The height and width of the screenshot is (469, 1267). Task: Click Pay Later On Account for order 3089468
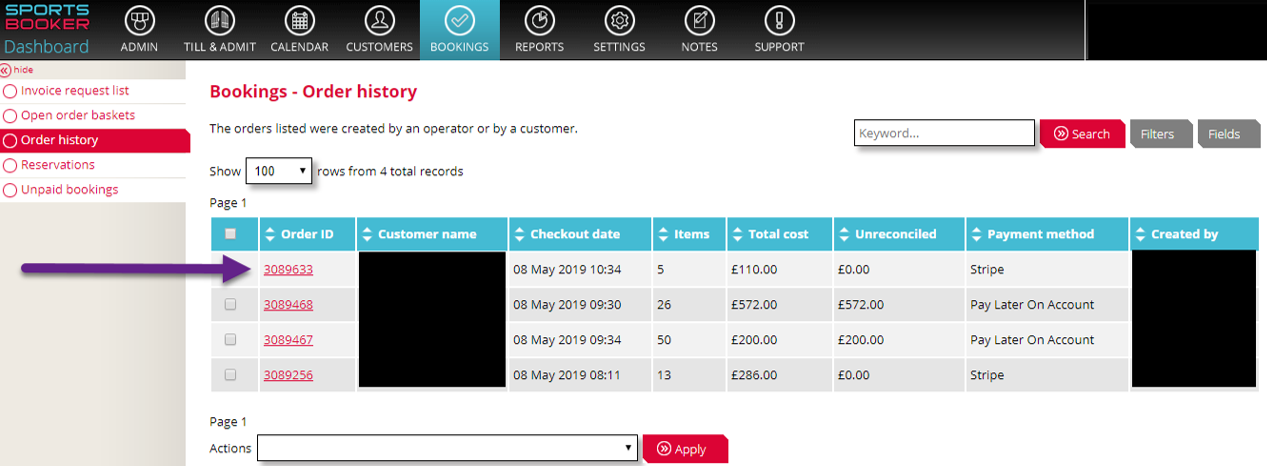click(x=1032, y=304)
